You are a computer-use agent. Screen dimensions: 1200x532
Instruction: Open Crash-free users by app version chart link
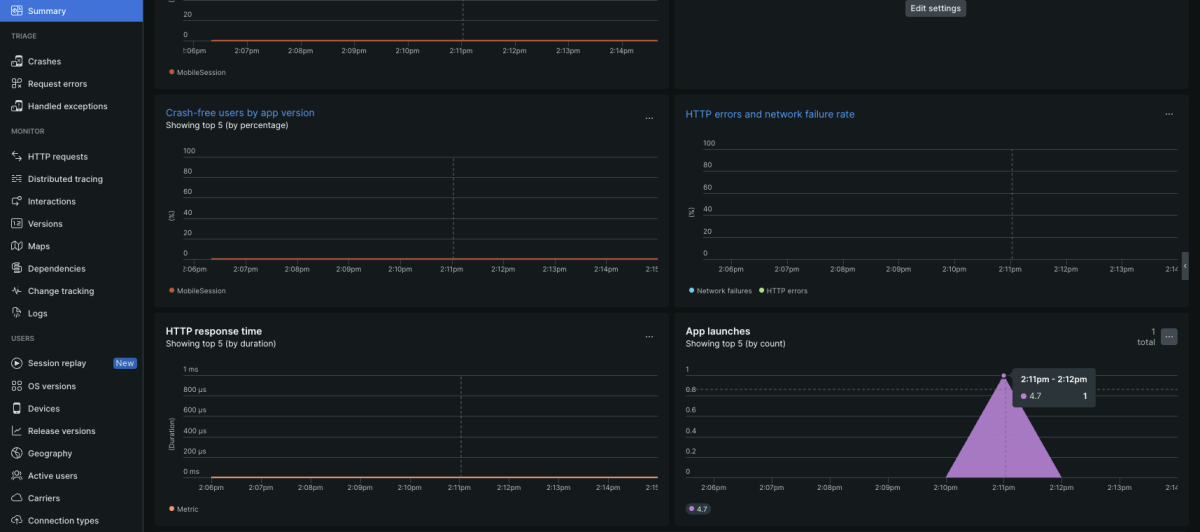(x=240, y=113)
